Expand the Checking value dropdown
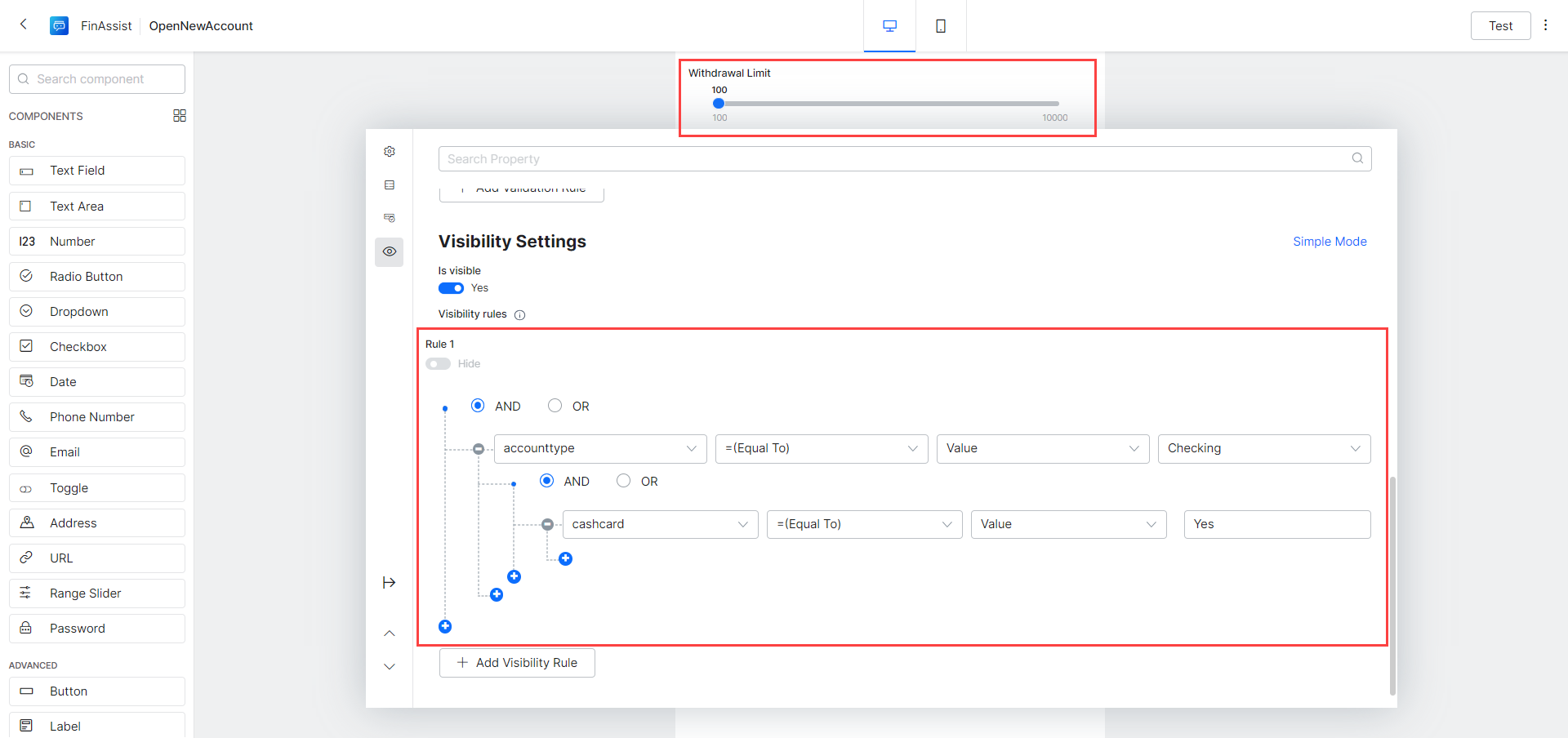Image resolution: width=1568 pixels, height=738 pixels. tap(1263, 448)
